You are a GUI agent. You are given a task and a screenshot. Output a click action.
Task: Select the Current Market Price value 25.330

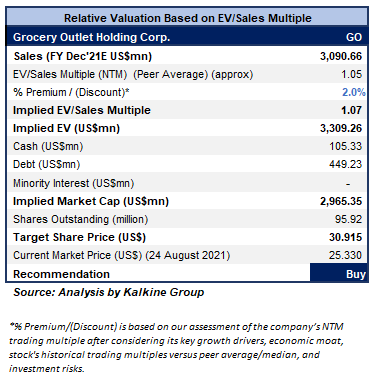(x=345, y=255)
